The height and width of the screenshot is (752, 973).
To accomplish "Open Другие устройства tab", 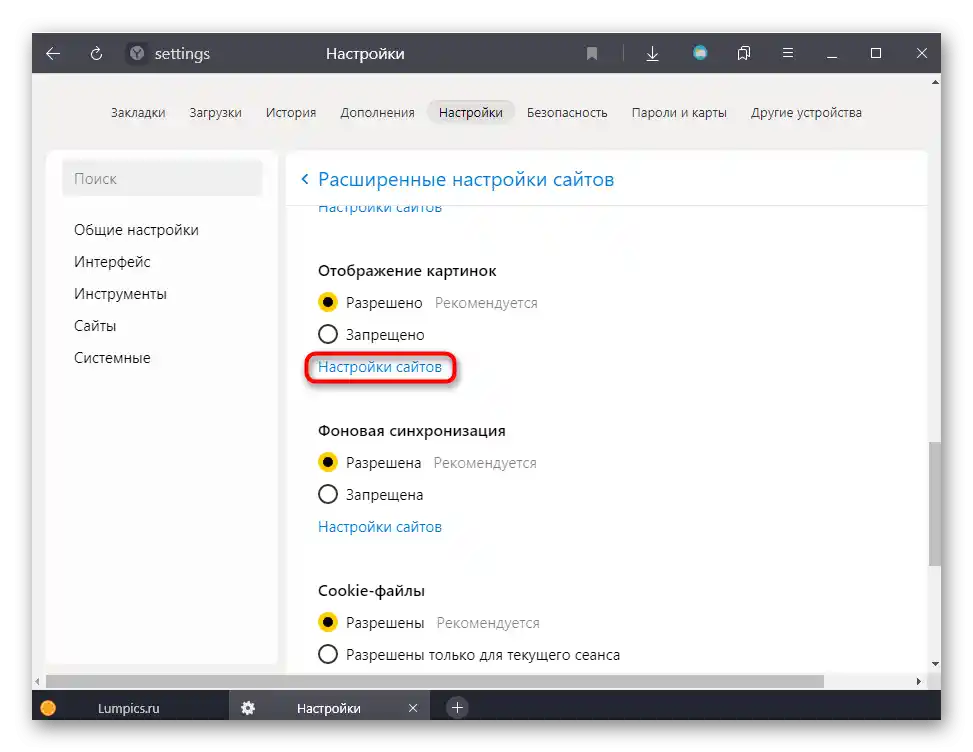I will point(806,112).
